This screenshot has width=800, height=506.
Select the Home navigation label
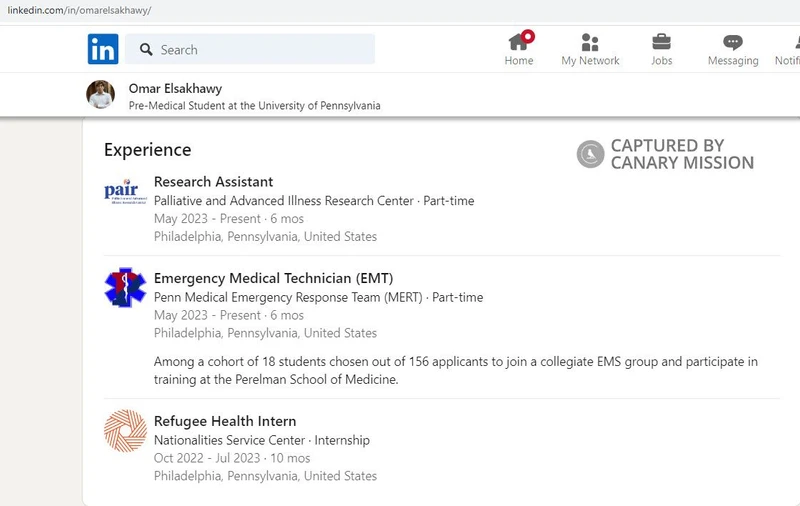(x=518, y=61)
